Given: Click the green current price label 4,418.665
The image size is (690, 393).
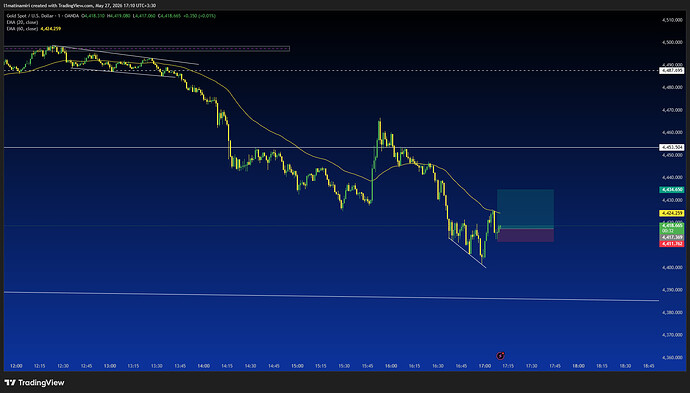Looking at the screenshot, I should 672,225.
